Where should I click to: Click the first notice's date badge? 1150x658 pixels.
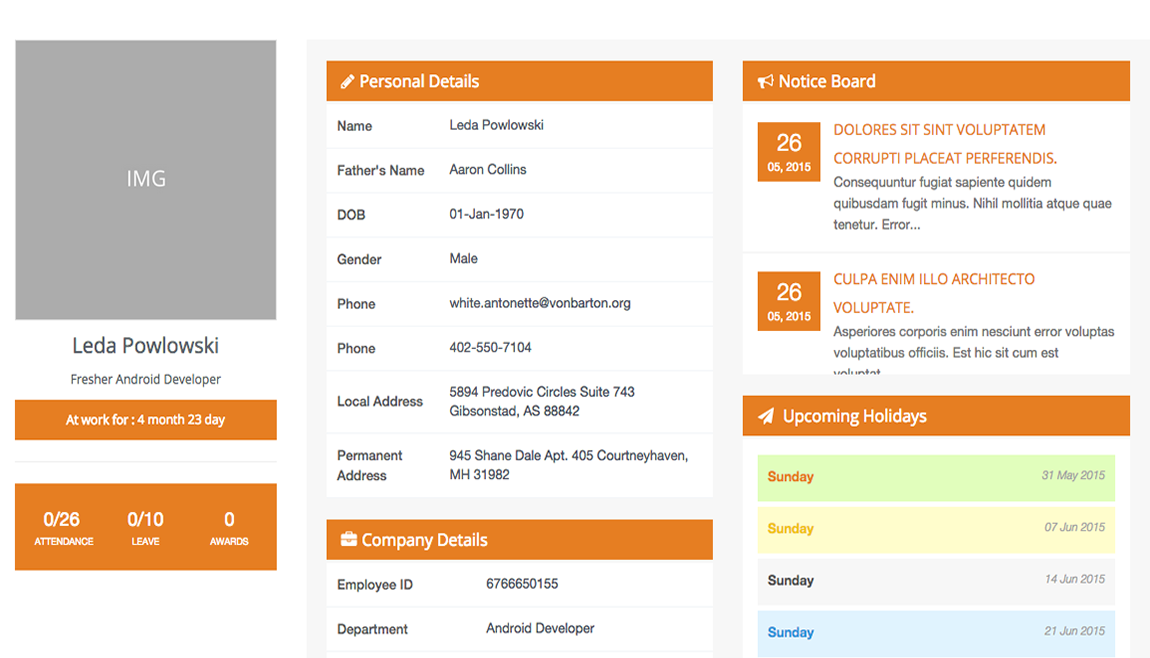[x=789, y=152]
